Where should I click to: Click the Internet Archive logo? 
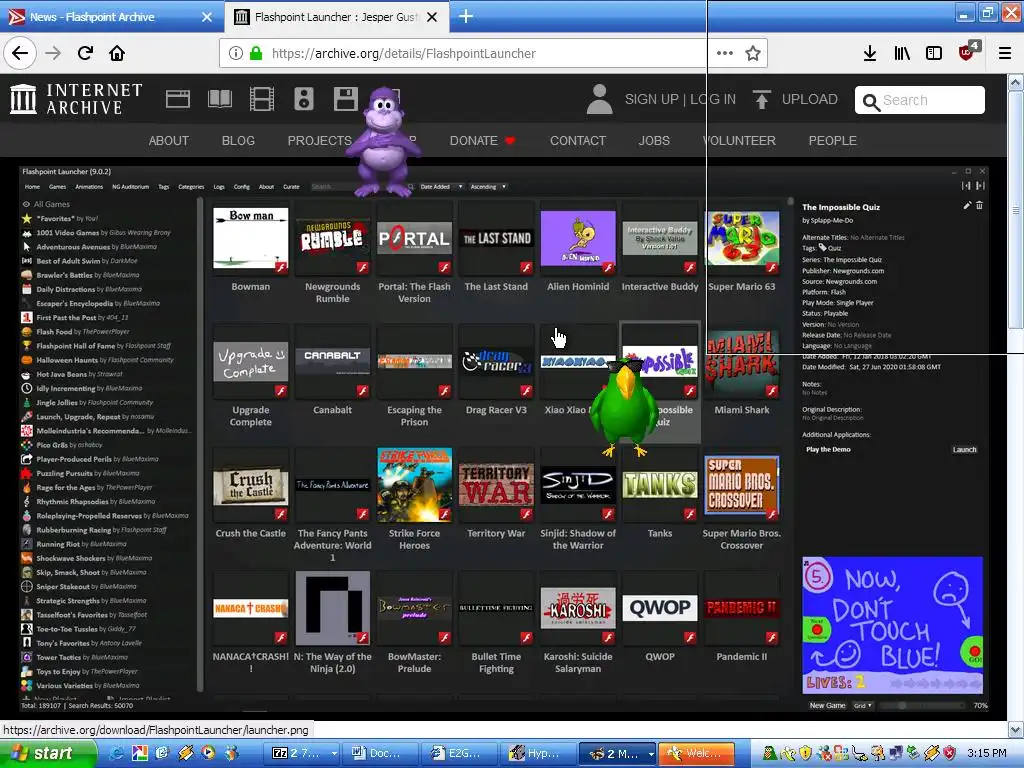(x=76, y=99)
